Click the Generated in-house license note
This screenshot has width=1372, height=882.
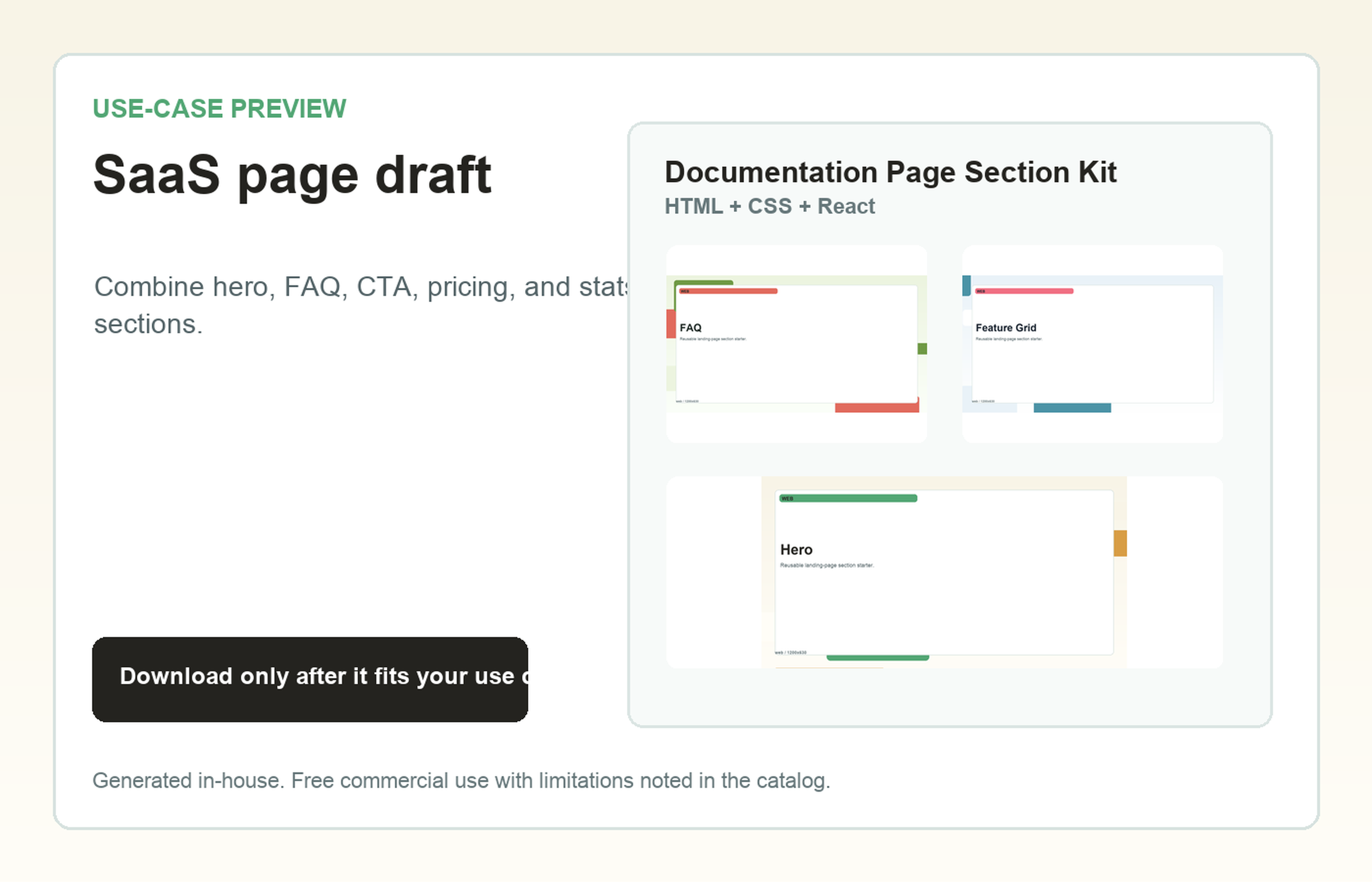(461, 781)
